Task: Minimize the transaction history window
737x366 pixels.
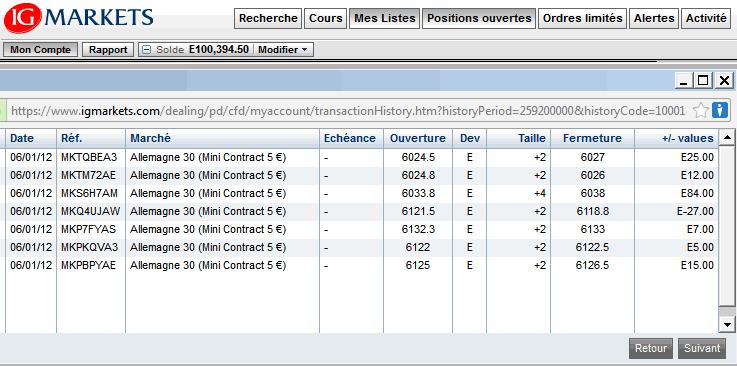Action: 683,81
